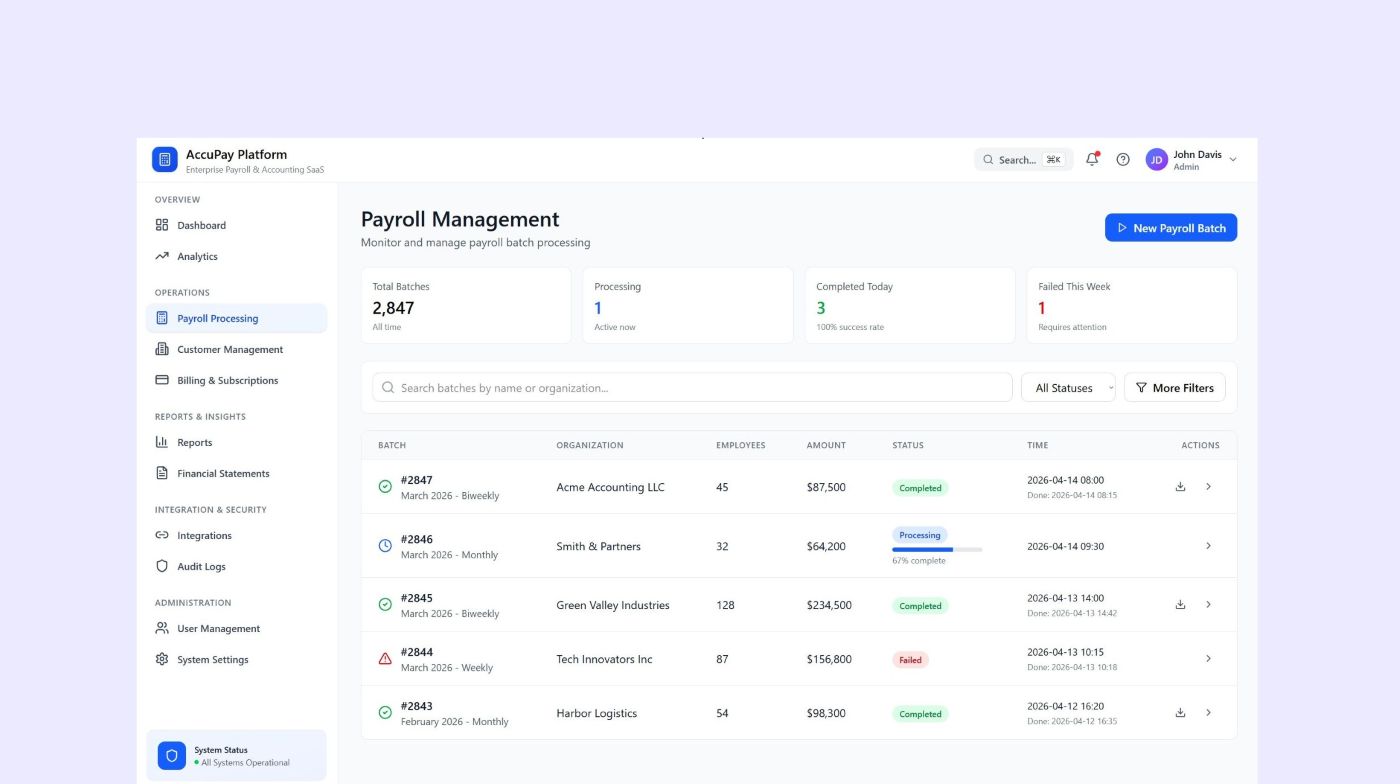This screenshot has width=1400, height=784.
Task: Open Billing & Subscriptions page
Action: 236,380
